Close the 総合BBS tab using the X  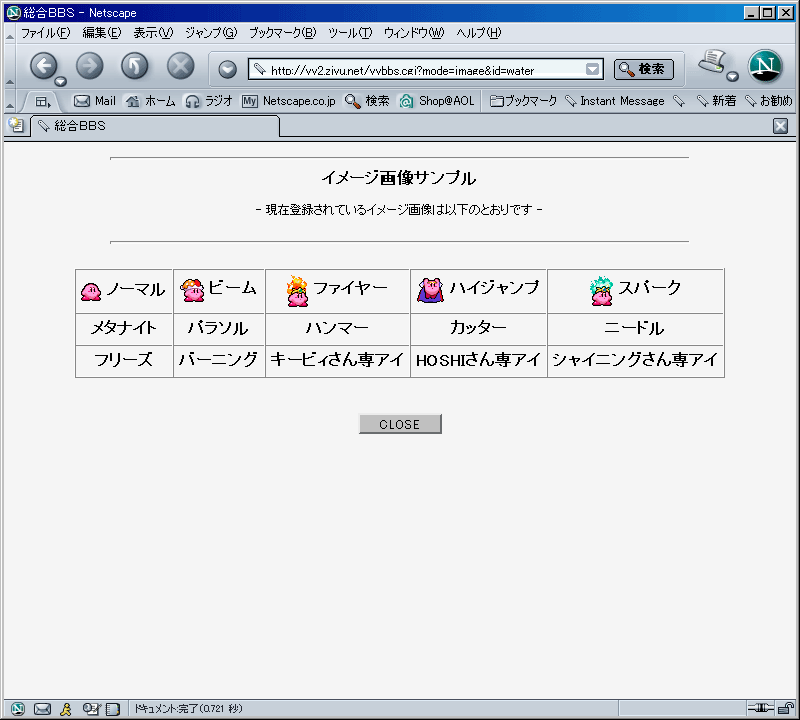(x=780, y=126)
